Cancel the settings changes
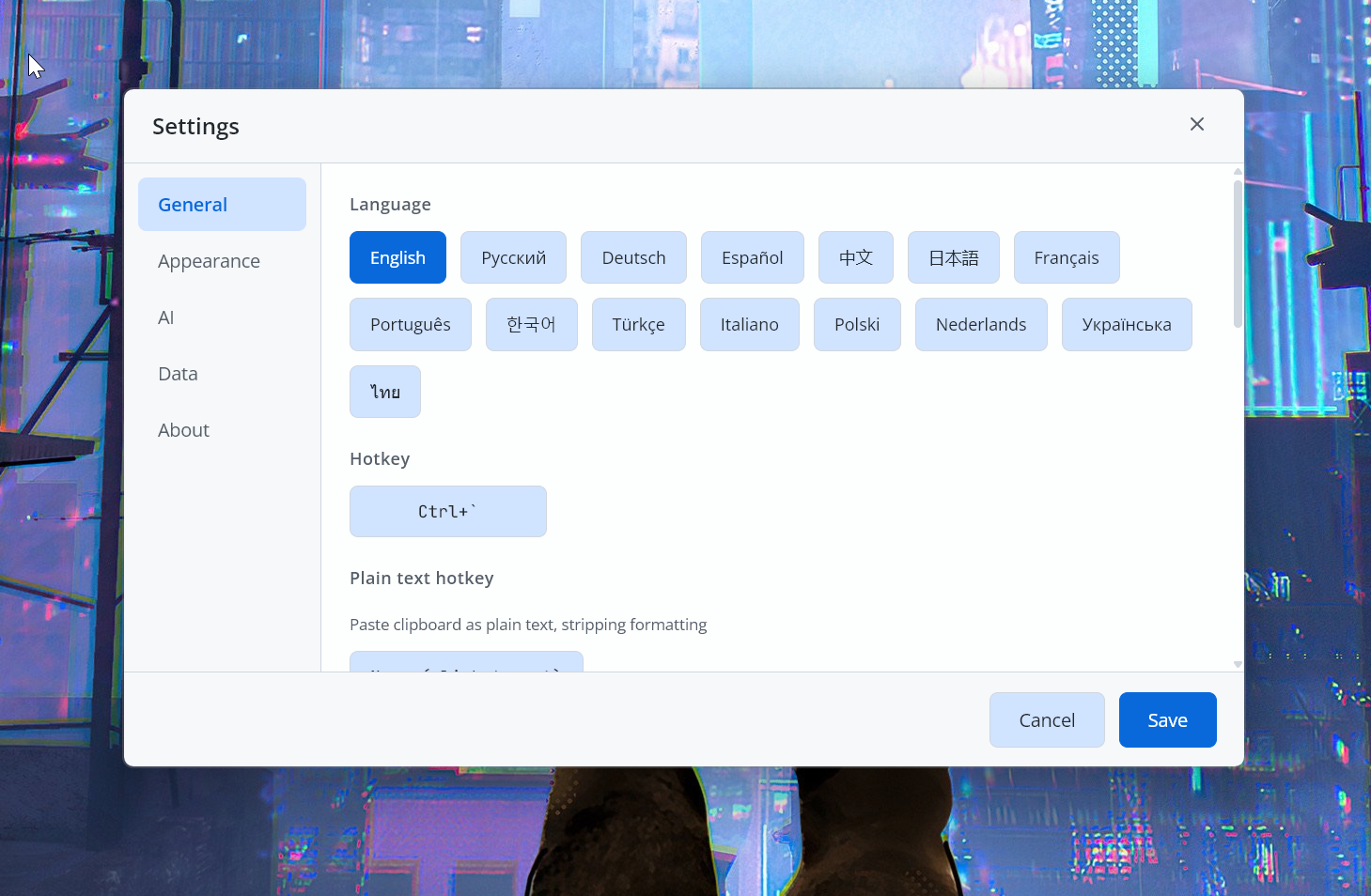This screenshot has width=1371, height=896. tap(1047, 719)
